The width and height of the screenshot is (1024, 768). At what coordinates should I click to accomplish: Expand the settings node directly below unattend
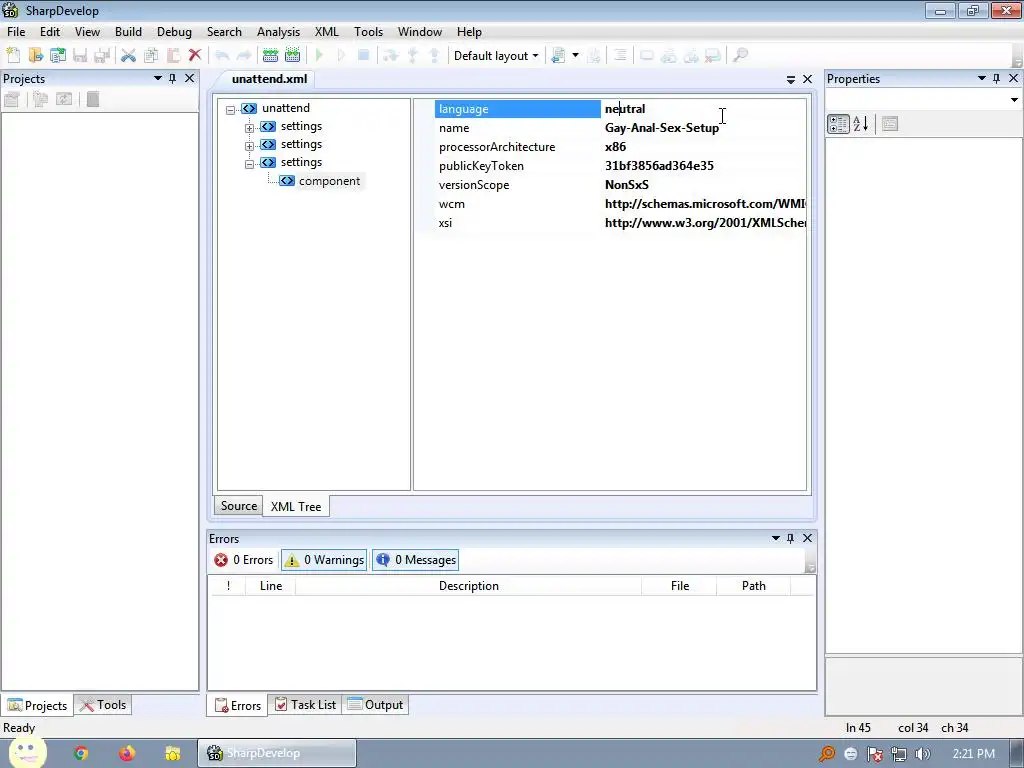pyautogui.click(x=249, y=128)
